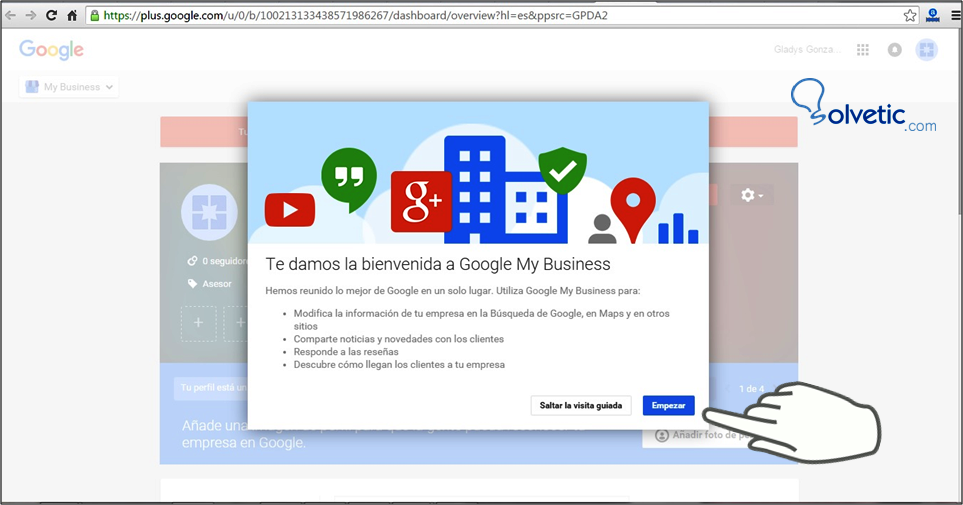Click the Google logo
Screen dimensions: 963x505
(52, 50)
